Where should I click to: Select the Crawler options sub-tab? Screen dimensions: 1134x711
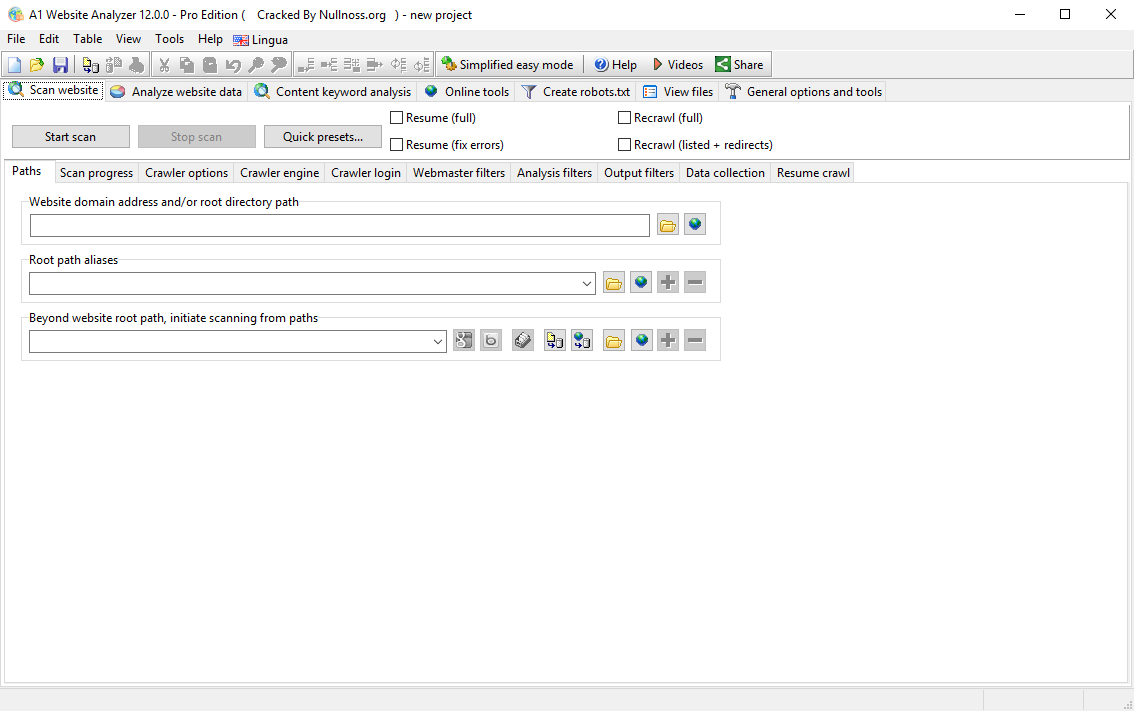pyautogui.click(x=187, y=173)
